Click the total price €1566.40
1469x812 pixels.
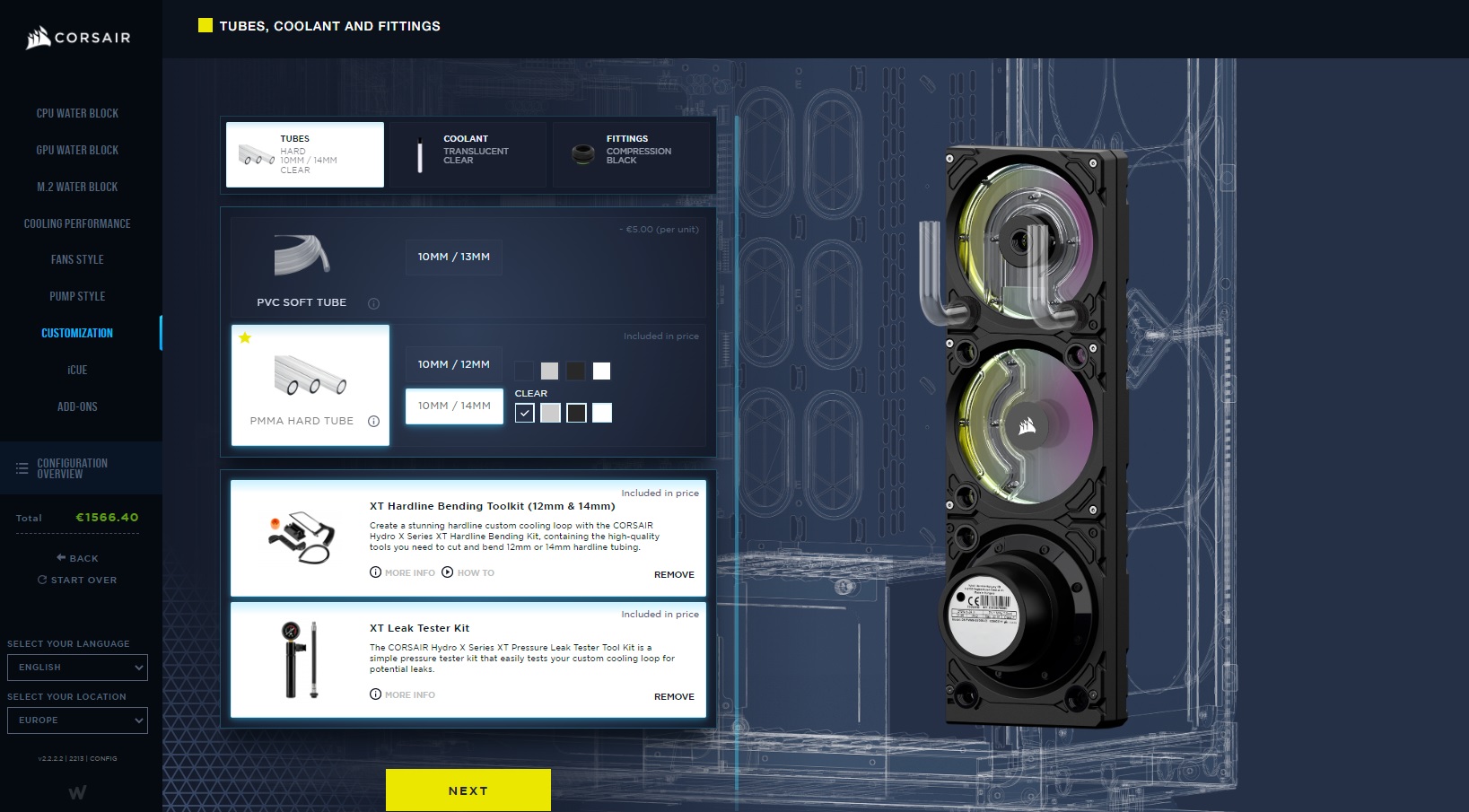click(x=107, y=518)
